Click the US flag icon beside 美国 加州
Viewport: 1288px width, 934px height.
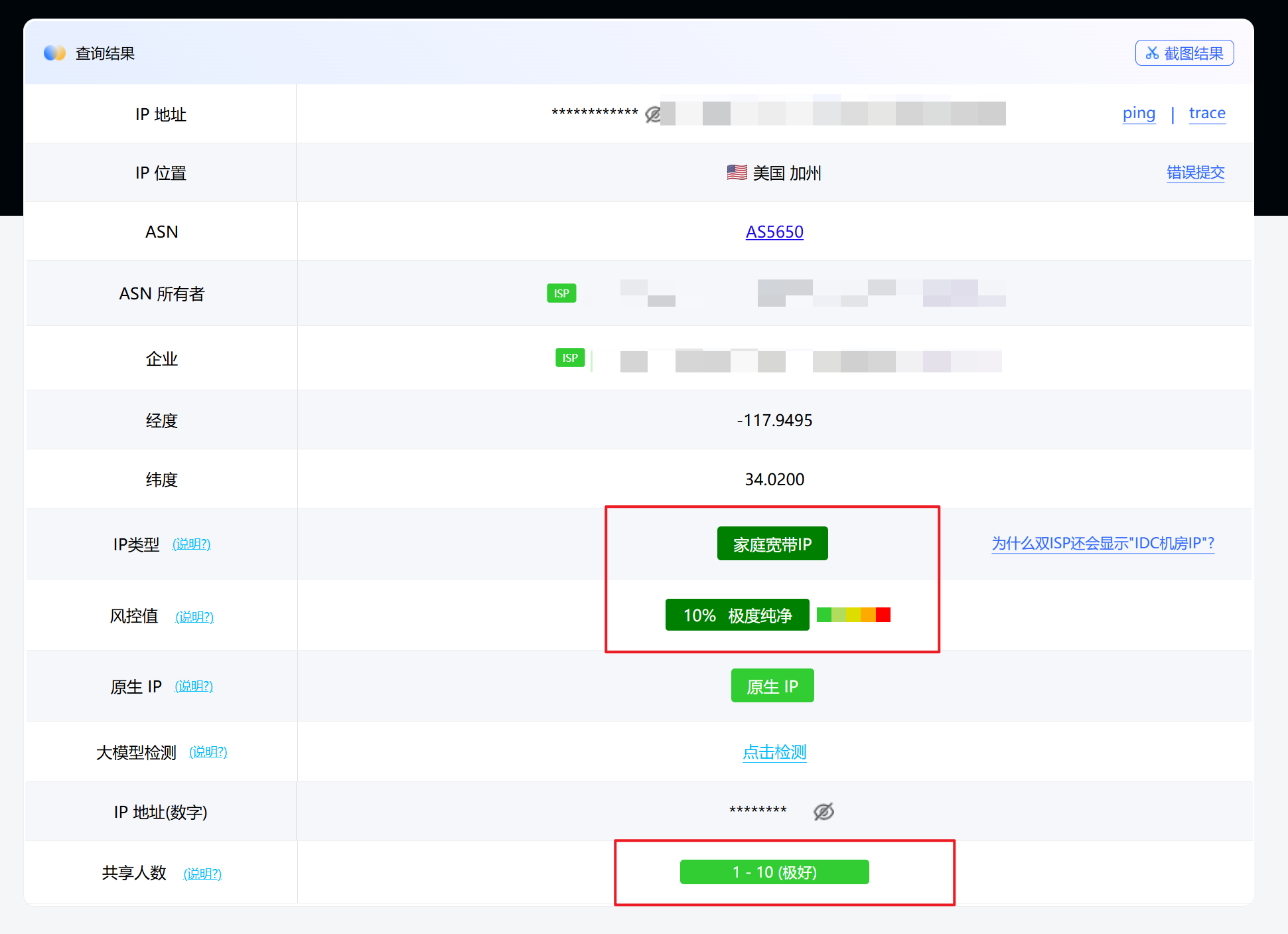coord(737,173)
